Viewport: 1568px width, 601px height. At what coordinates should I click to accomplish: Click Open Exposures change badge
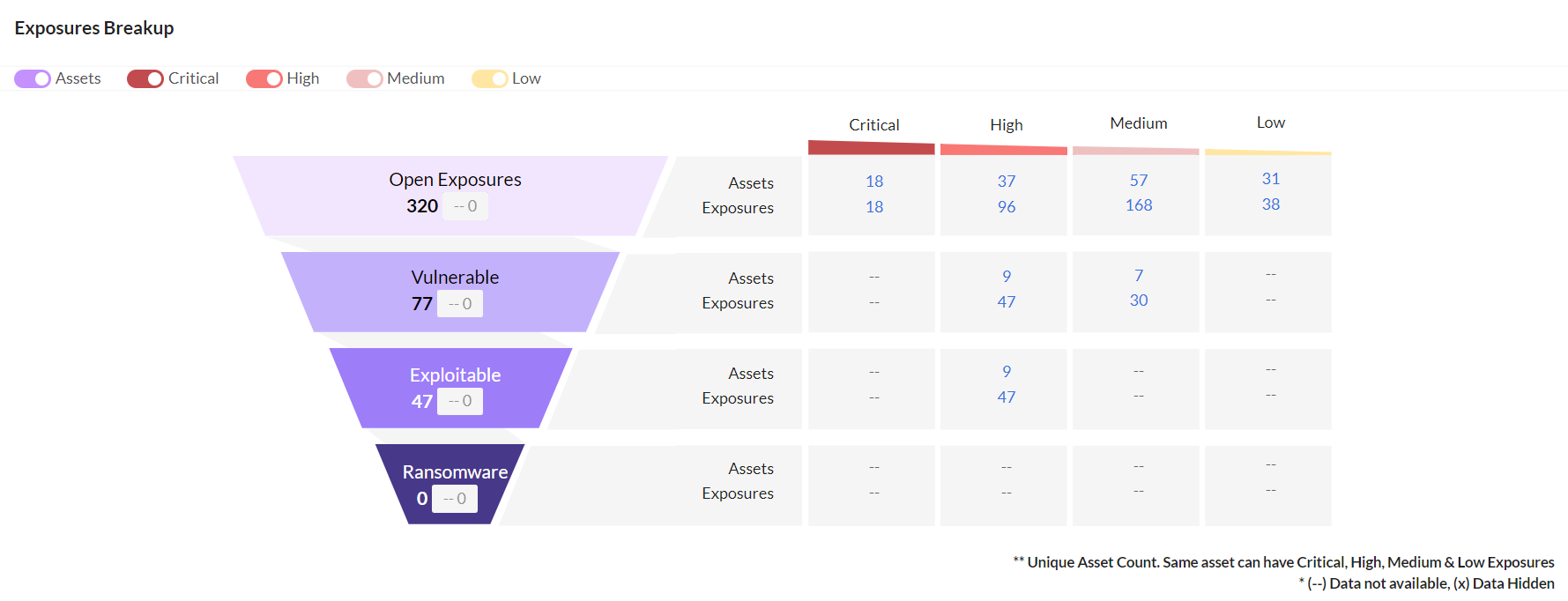coord(465,206)
